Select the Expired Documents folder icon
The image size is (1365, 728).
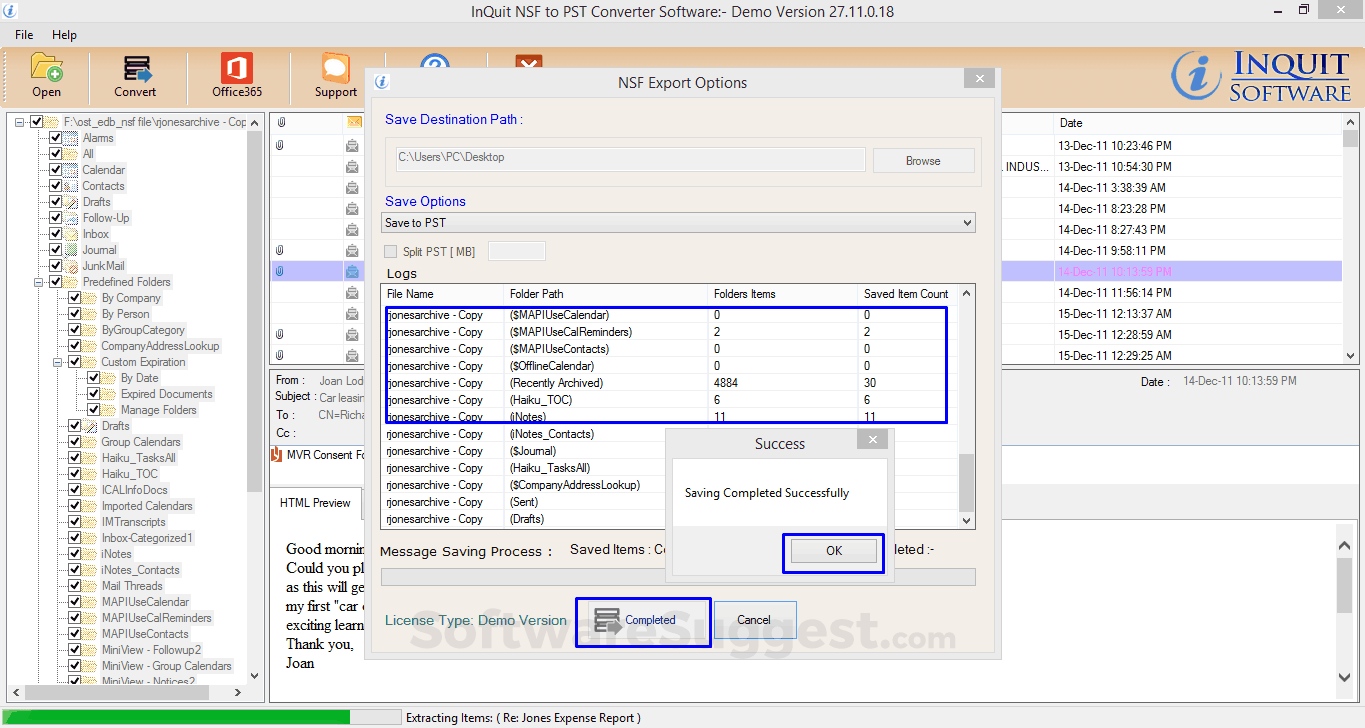point(109,394)
